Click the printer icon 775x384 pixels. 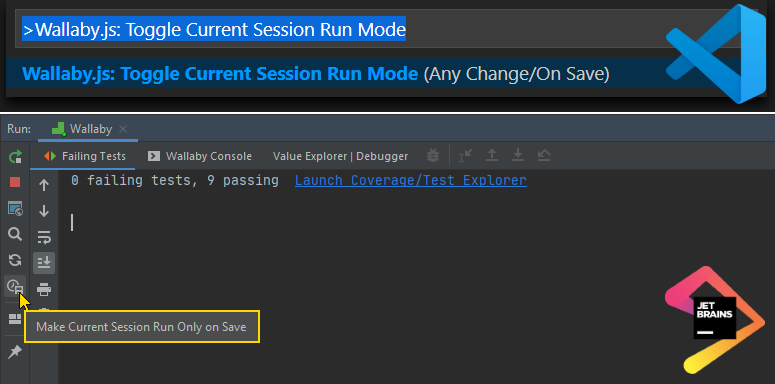coord(44,289)
